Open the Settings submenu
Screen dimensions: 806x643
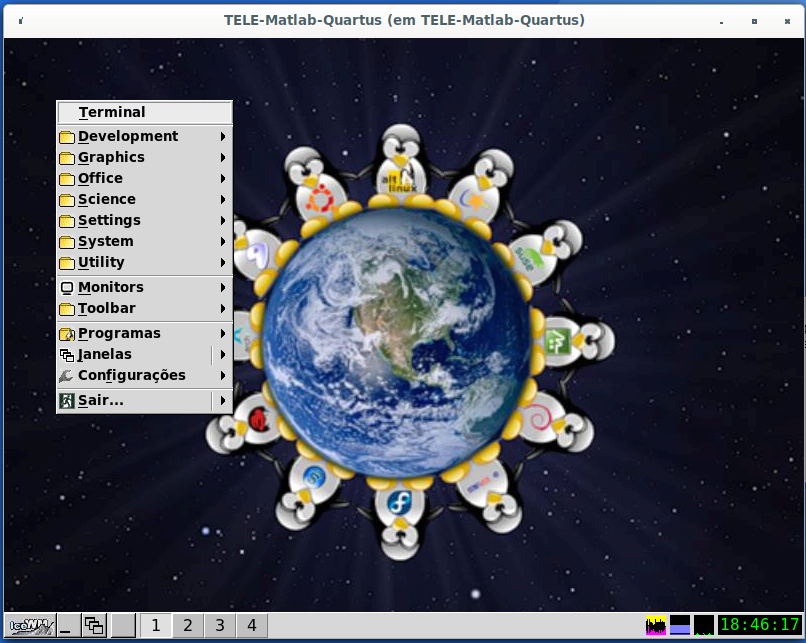144,221
